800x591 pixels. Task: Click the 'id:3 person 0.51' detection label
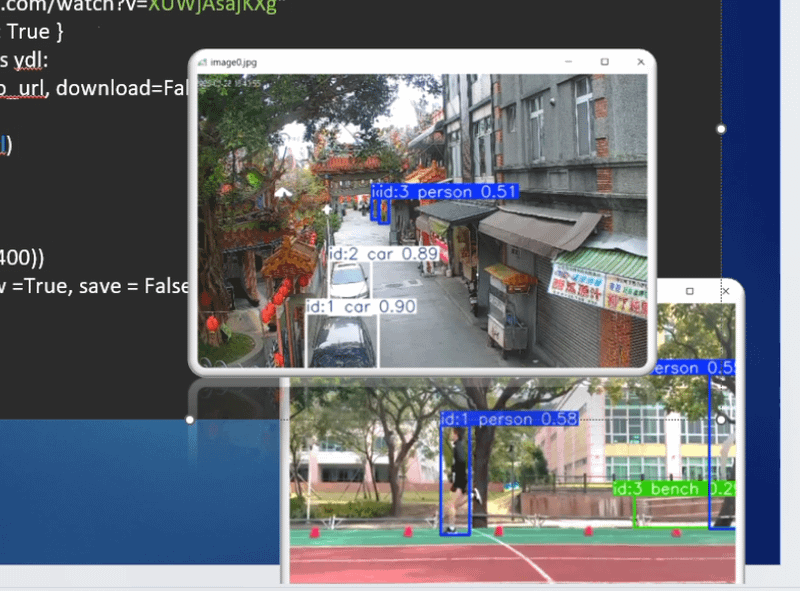coord(445,192)
